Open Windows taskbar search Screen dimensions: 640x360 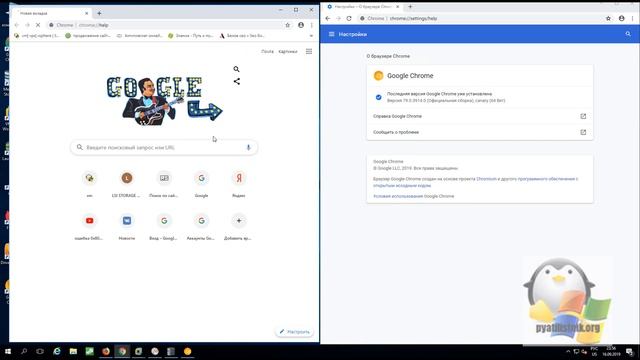tap(24, 351)
